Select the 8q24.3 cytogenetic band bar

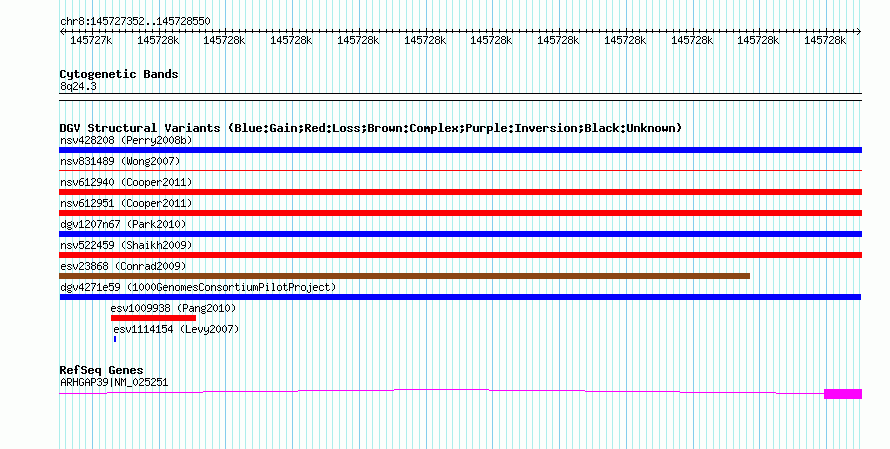(460, 97)
